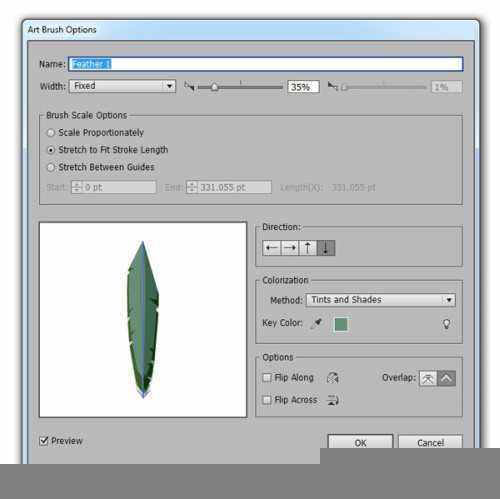Click the minimum width slider handle
The width and height of the screenshot is (500, 499).
[214, 87]
